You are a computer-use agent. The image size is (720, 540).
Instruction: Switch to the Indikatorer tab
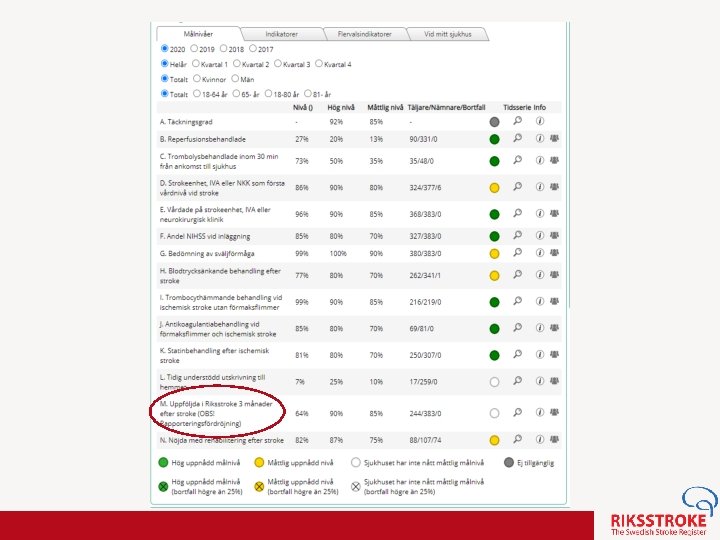[281, 34]
